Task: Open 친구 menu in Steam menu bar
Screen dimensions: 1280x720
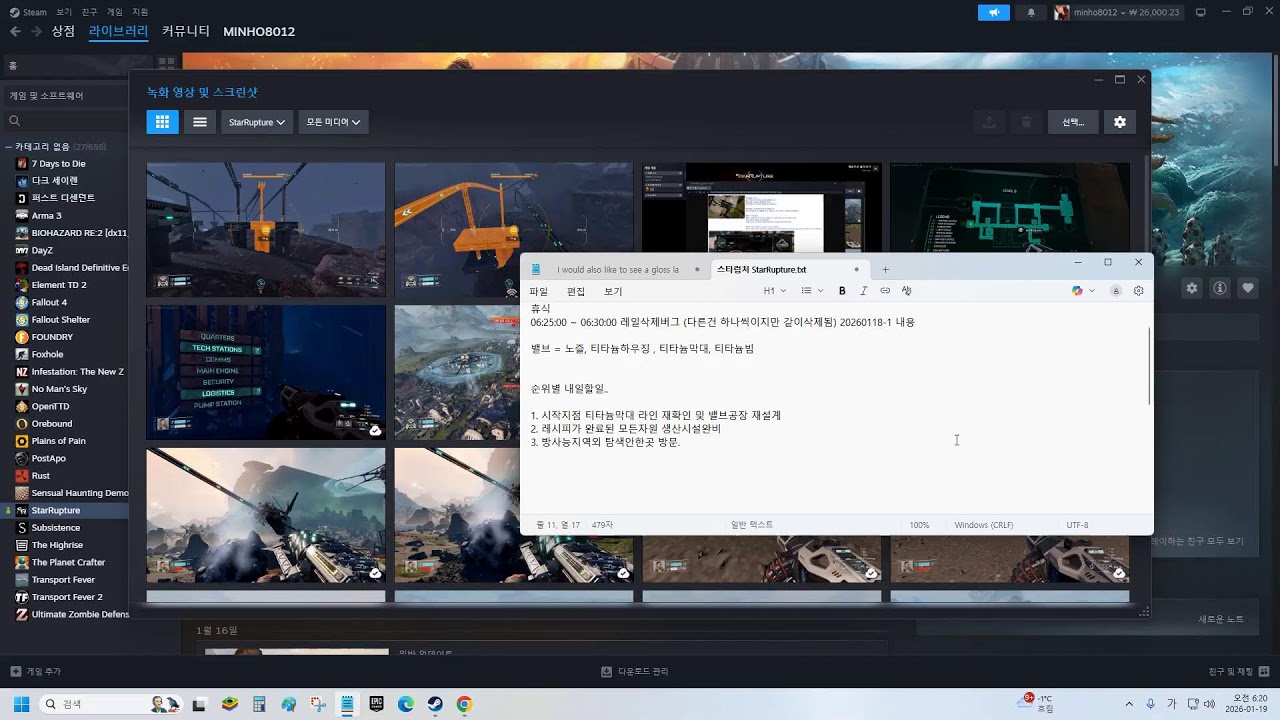Action: pyautogui.click(x=89, y=12)
